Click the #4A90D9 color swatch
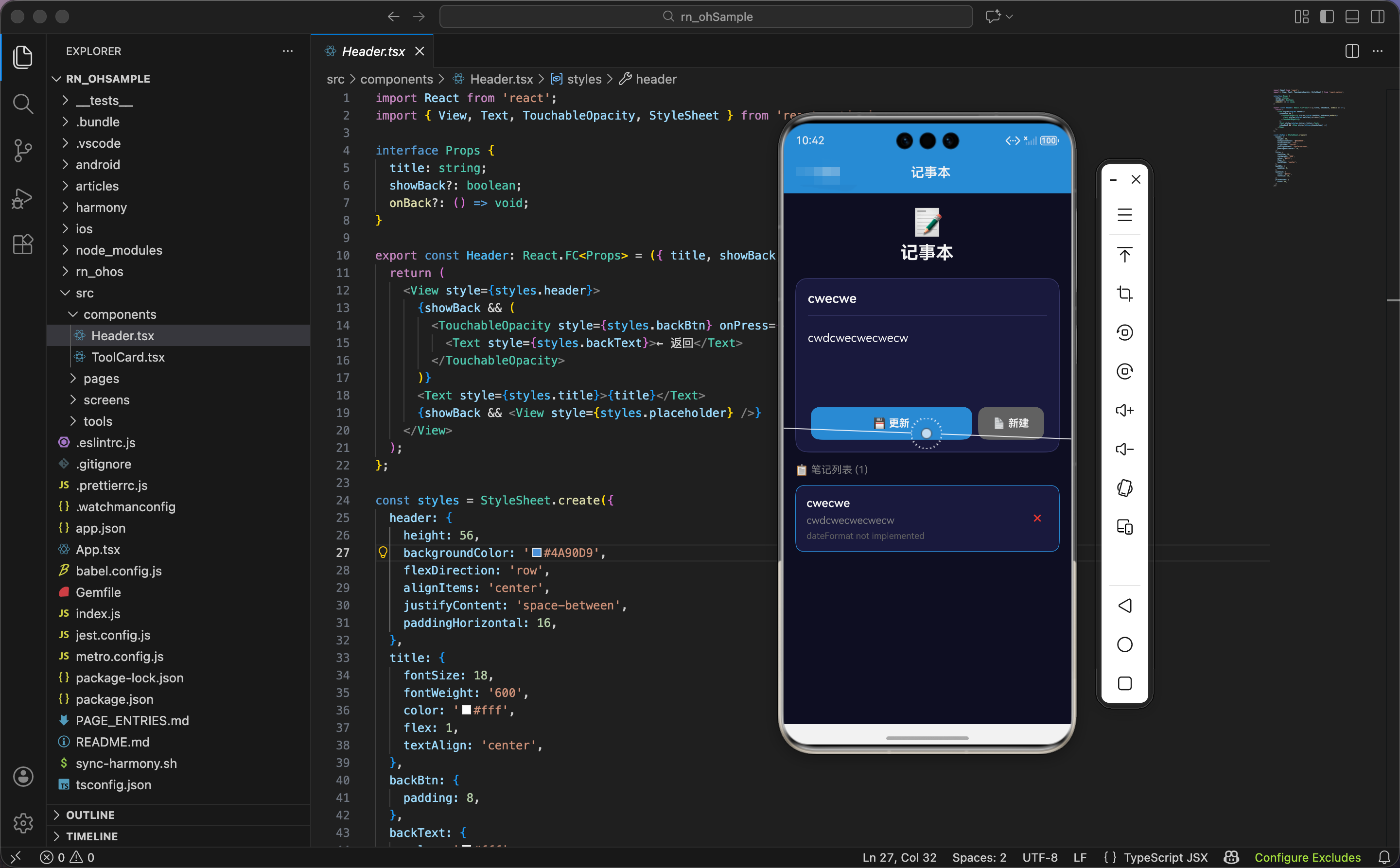 coord(536,552)
